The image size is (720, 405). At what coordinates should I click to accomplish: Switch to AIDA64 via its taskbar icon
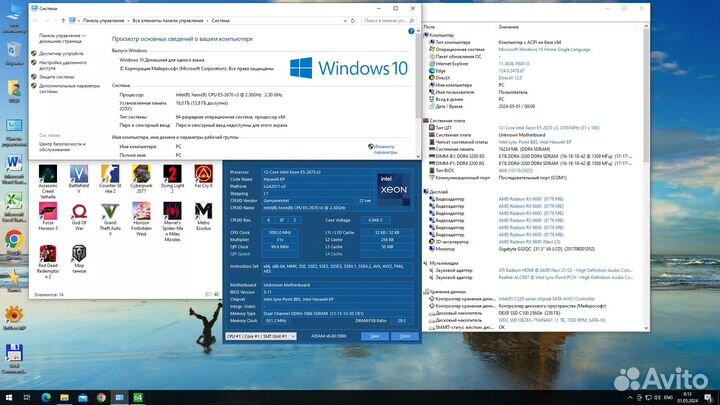[x=138, y=397]
